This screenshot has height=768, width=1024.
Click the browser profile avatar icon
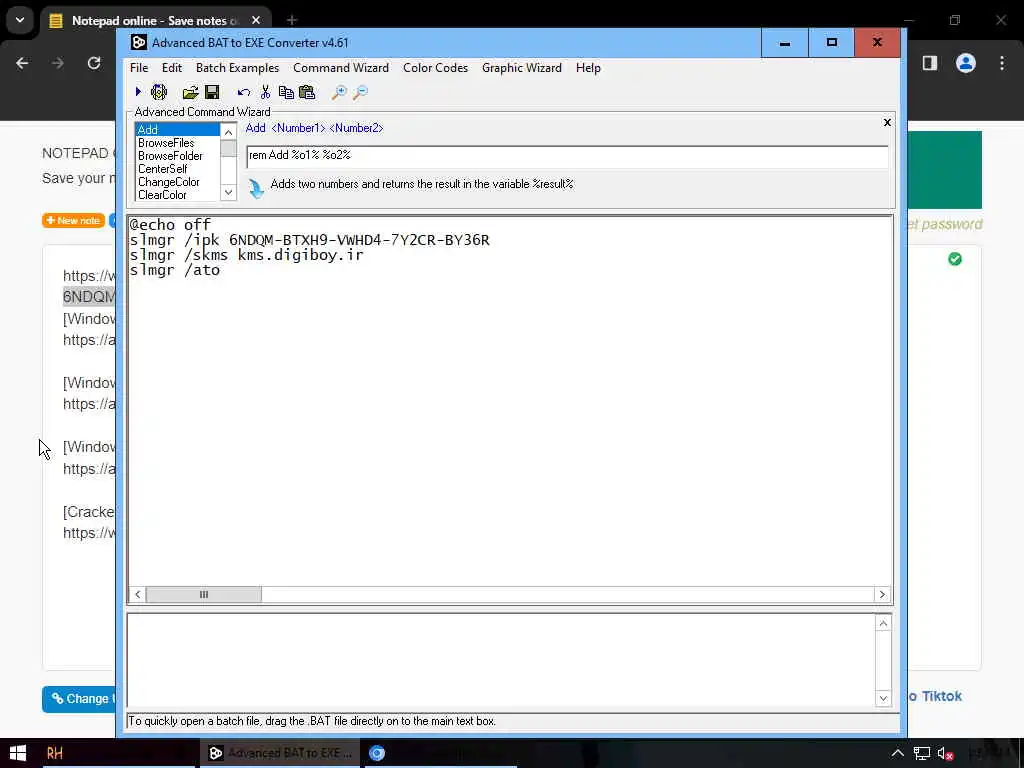click(966, 63)
